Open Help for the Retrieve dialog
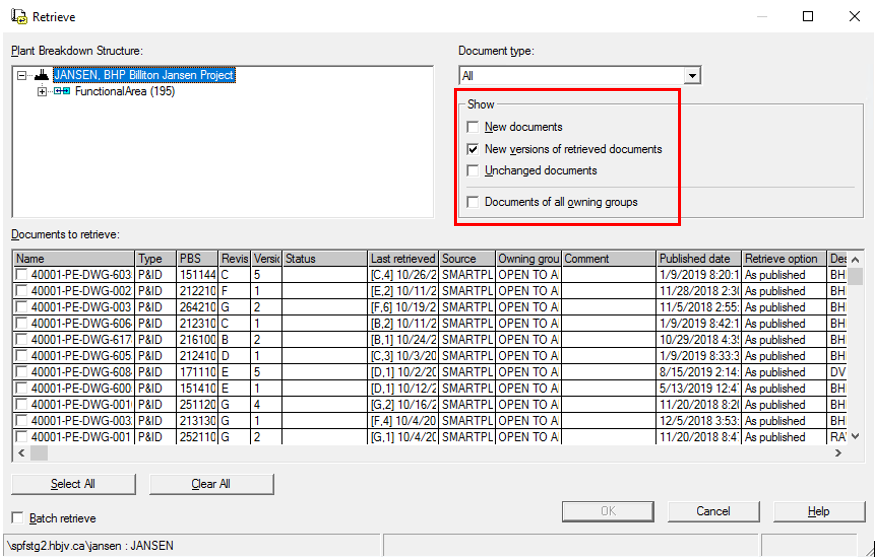The height and width of the screenshot is (557, 878). (818, 511)
